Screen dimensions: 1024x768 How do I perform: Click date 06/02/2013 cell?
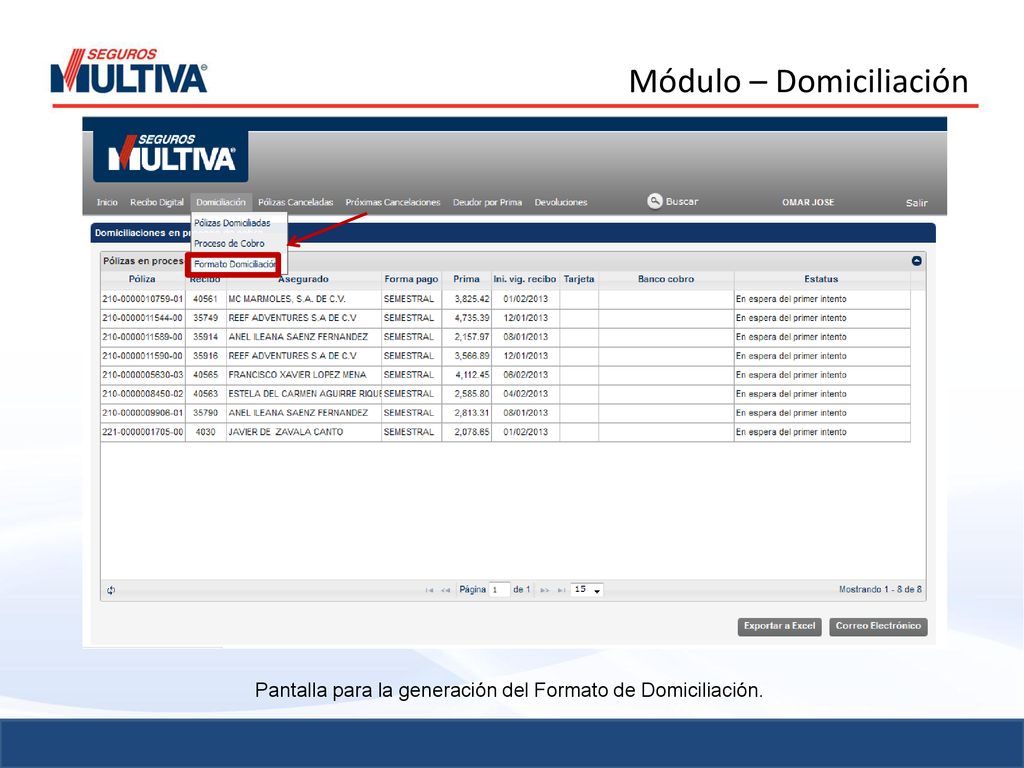526,375
